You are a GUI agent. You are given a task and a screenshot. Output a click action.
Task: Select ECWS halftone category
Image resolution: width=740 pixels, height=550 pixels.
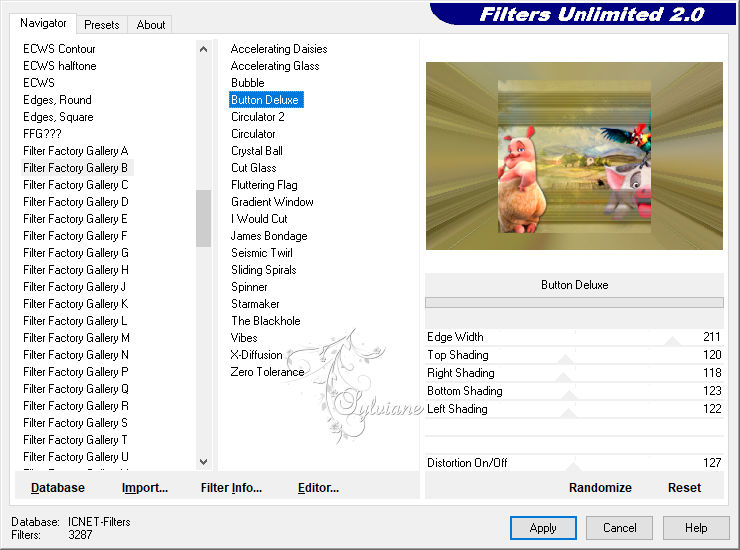pyautogui.click(x=59, y=66)
